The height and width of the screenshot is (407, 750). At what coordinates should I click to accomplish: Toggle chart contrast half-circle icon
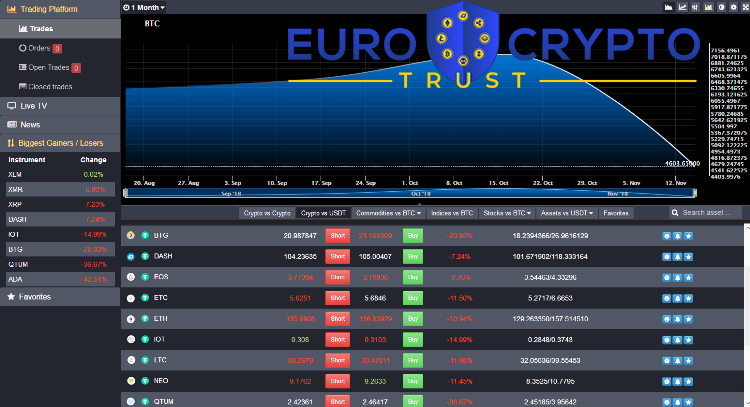(721, 7)
